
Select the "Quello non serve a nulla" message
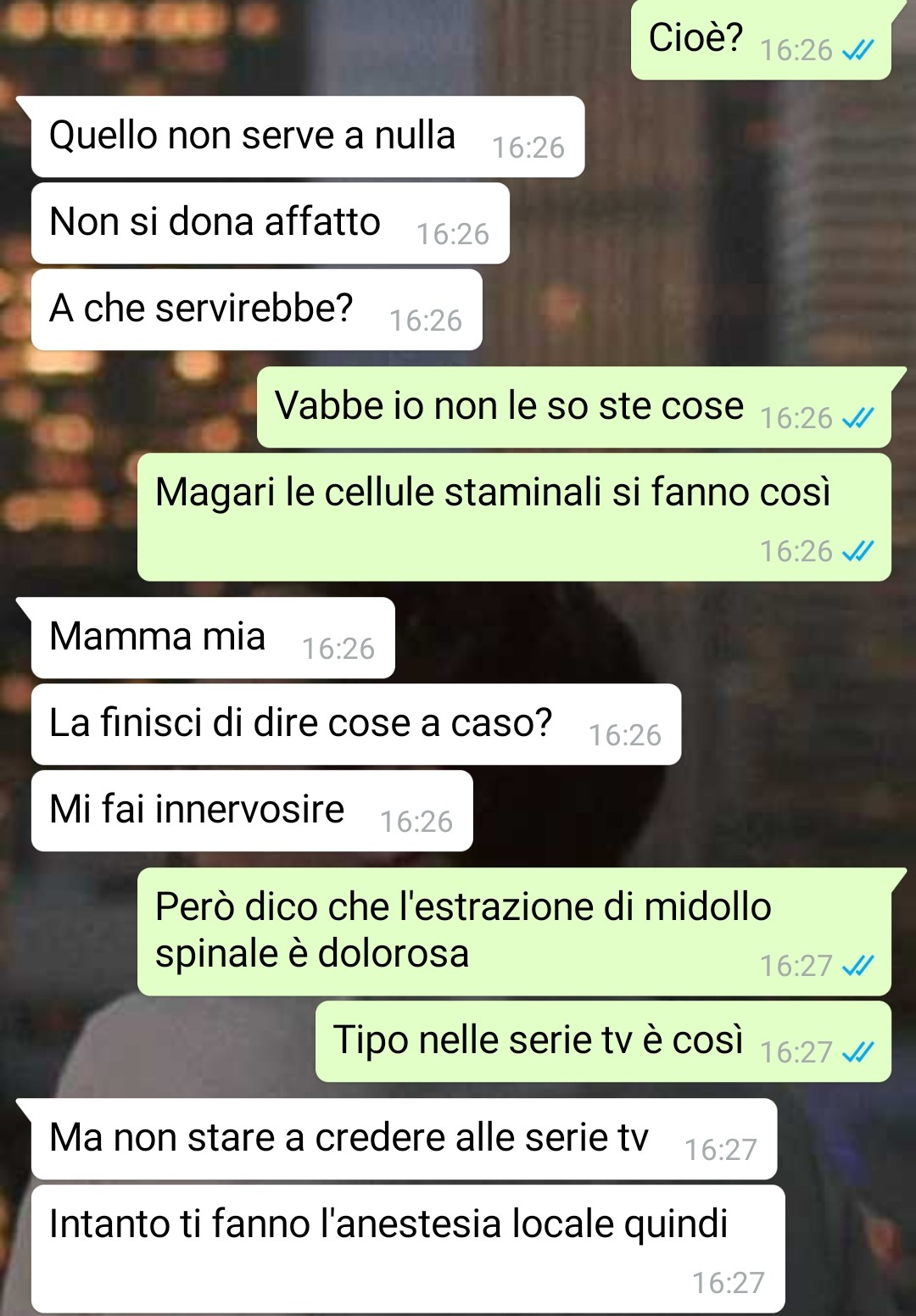(x=308, y=137)
